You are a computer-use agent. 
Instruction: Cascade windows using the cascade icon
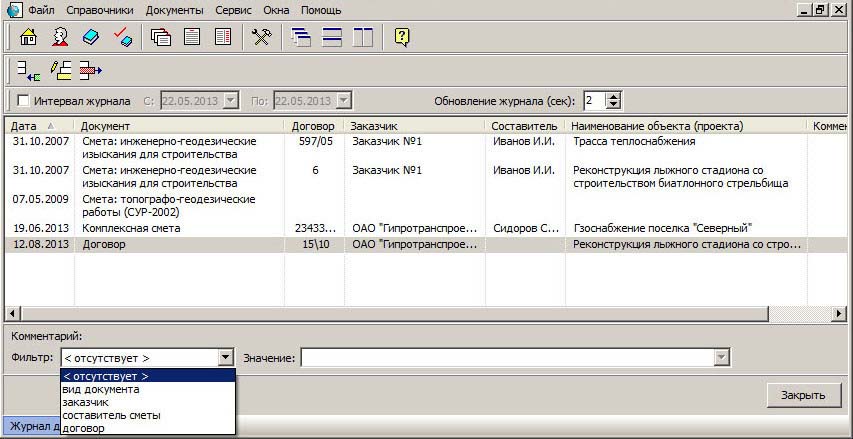click(x=301, y=37)
